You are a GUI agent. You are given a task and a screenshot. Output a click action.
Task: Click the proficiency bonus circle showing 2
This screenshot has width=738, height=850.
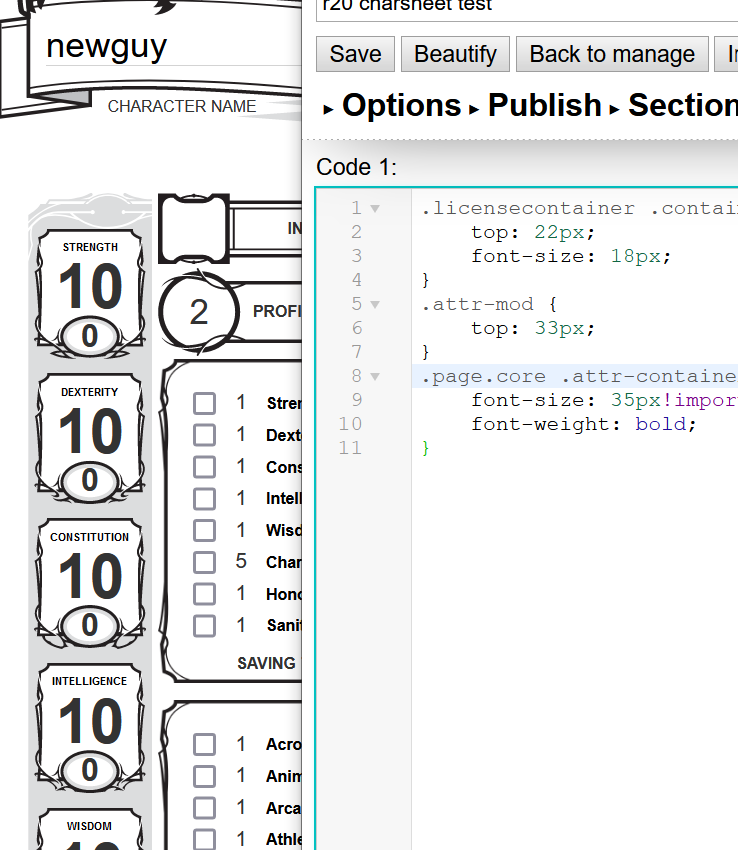point(198,312)
